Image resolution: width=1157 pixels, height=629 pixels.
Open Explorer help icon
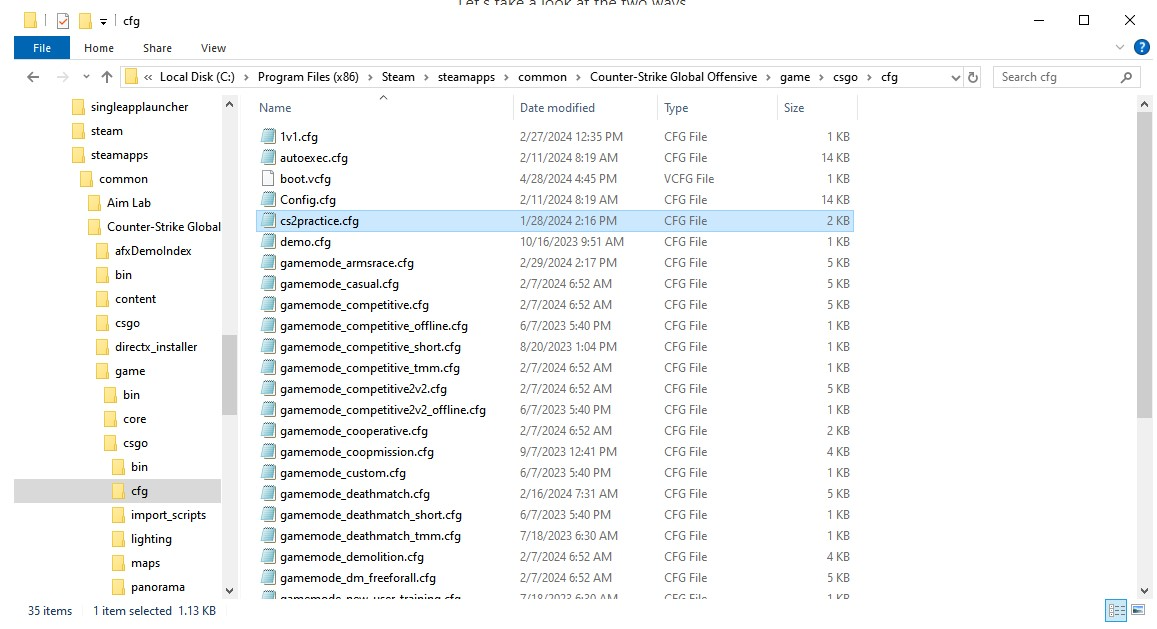(x=1142, y=47)
